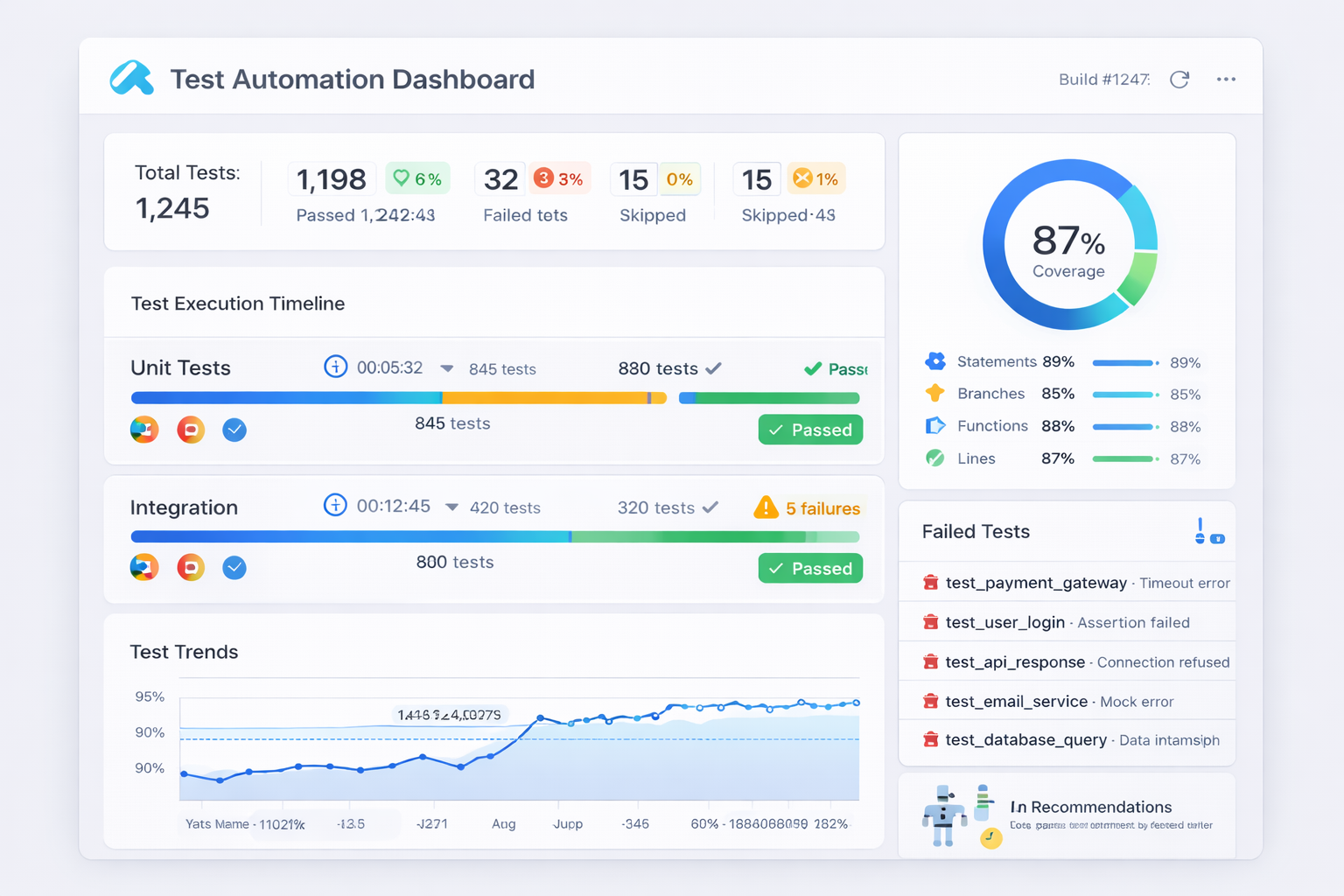This screenshot has width=1344, height=896.
Task: Click the Statements coverage icon in coverage panel
Action: click(x=935, y=360)
